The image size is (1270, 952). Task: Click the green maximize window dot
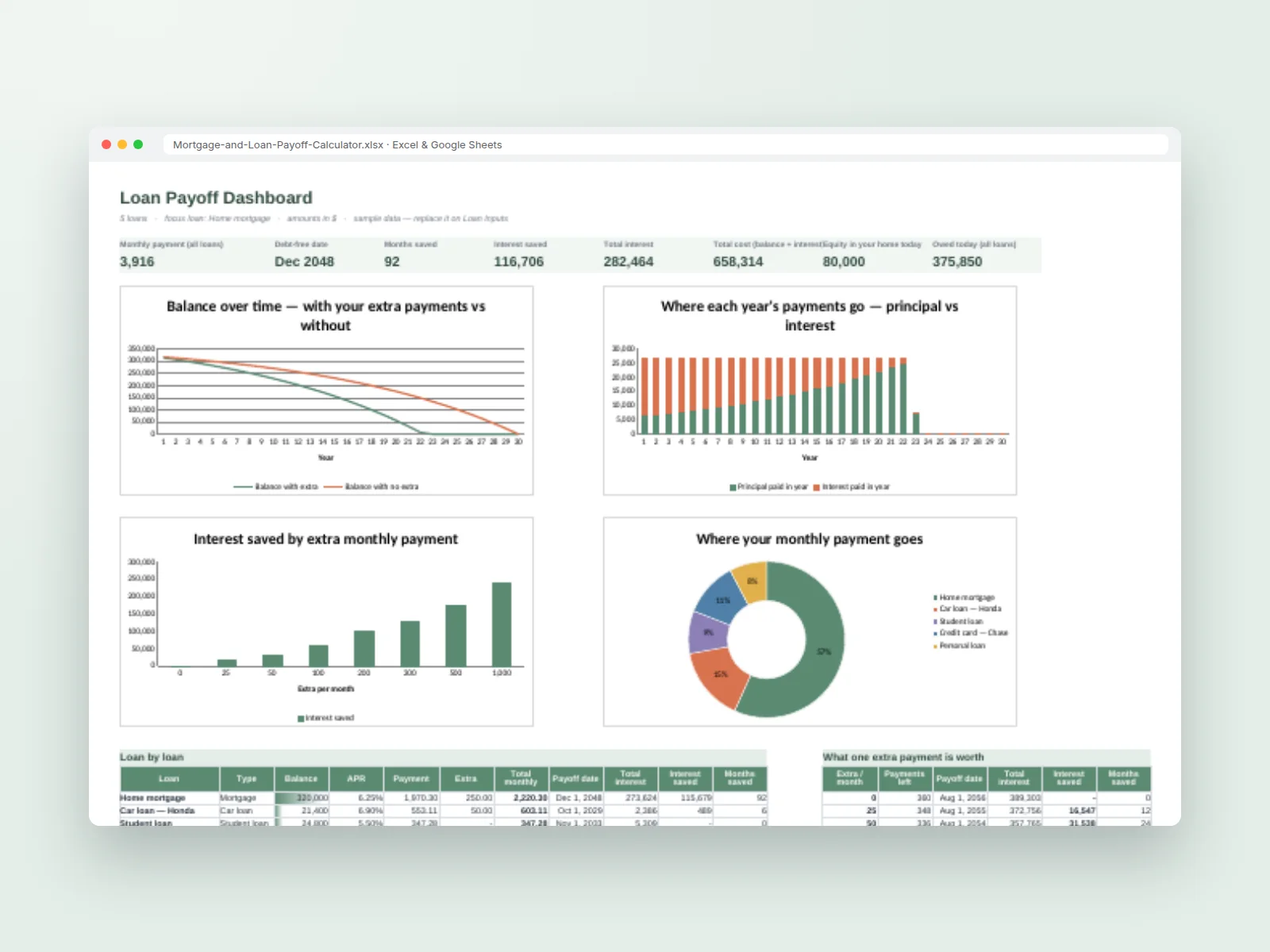138,144
